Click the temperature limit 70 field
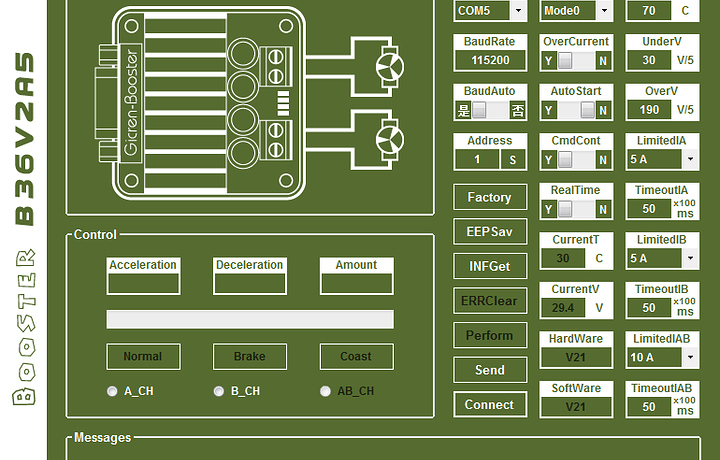The width and height of the screenshot is (720, 460). 649,11
